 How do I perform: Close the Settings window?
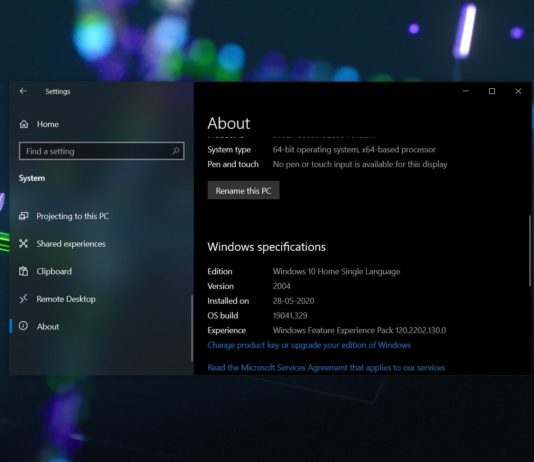click(518, 91)
